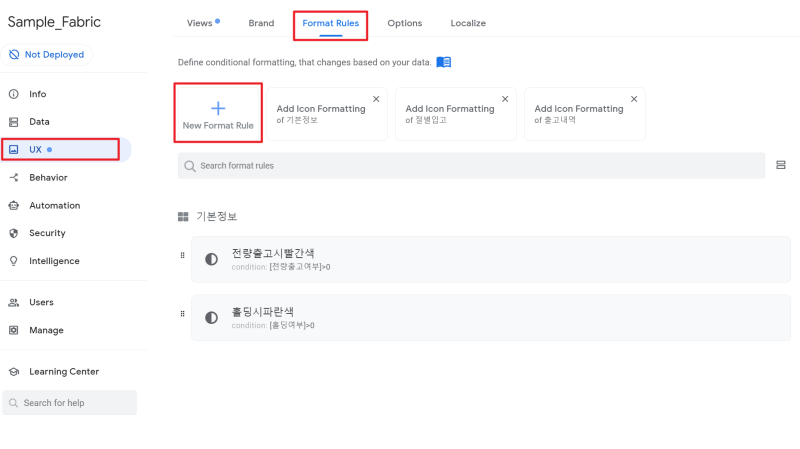
Task: Switch to the Brand tab
Action: (x=261, y=23)
